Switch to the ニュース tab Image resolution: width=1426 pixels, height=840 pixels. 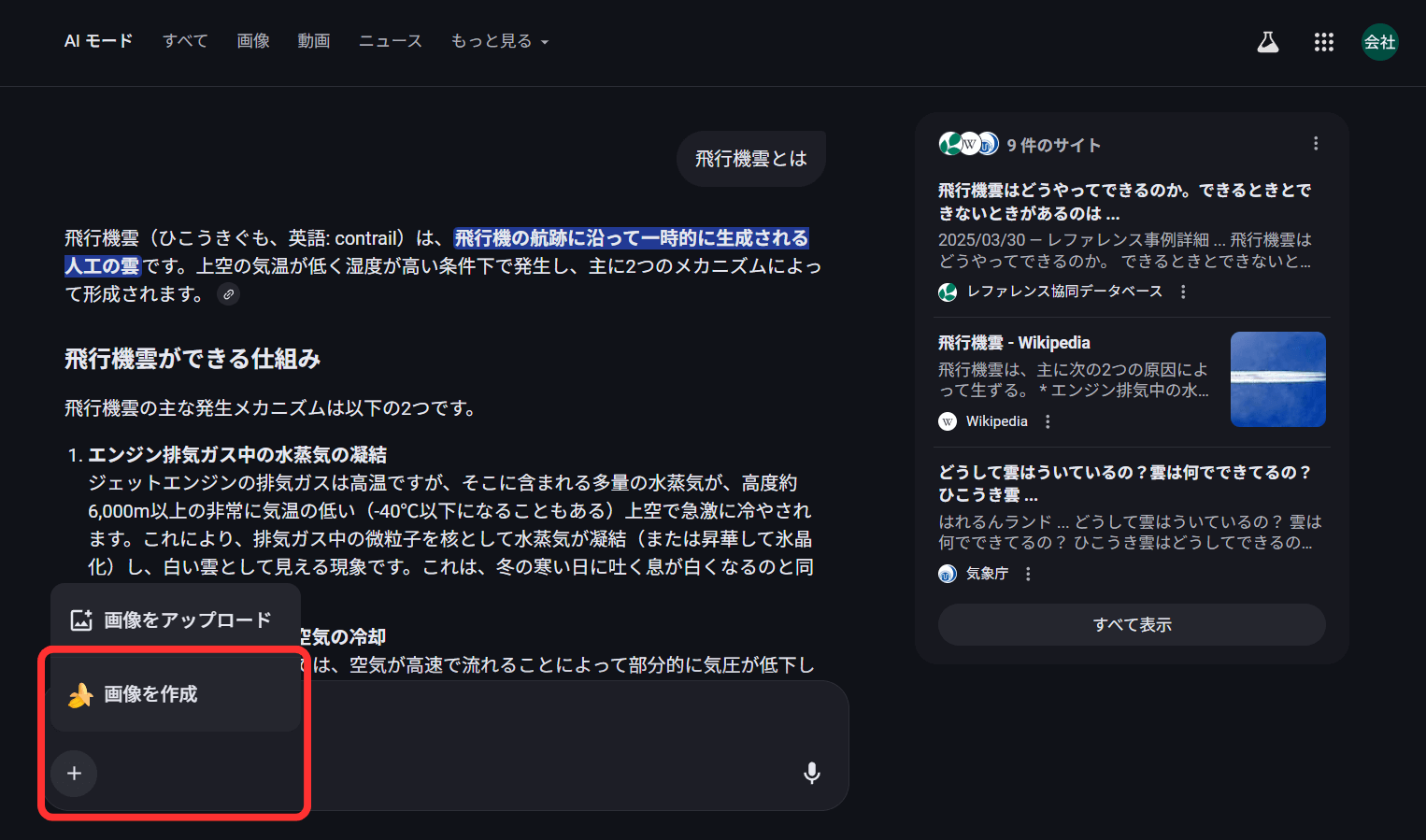pyautogui.click(x=390, y=41)
